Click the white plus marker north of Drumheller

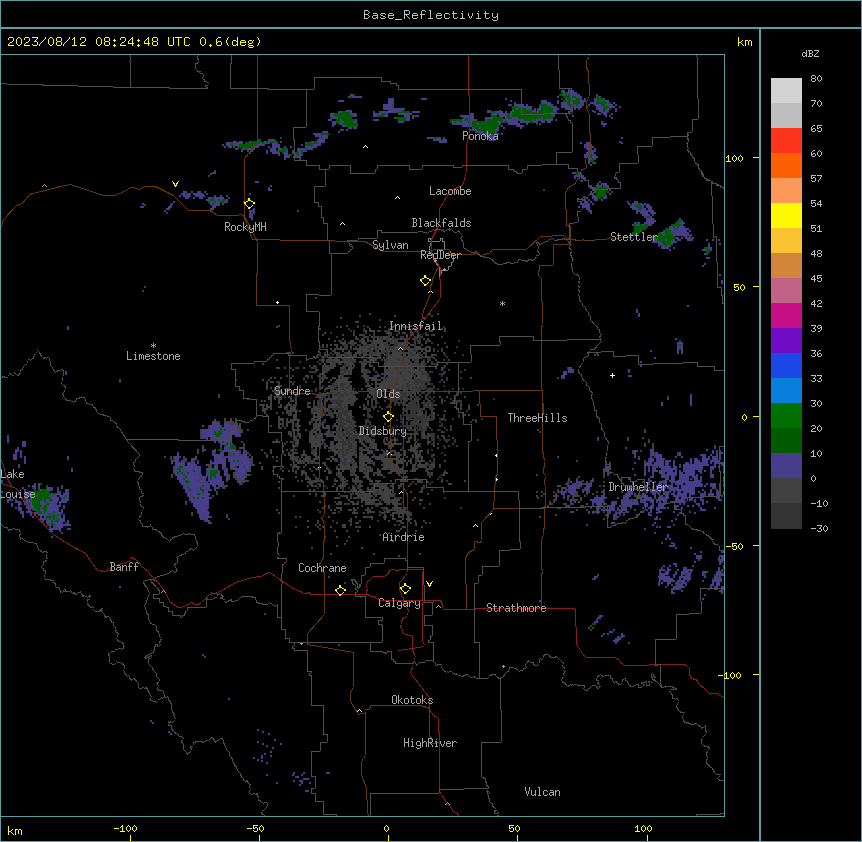coord(612,375)
